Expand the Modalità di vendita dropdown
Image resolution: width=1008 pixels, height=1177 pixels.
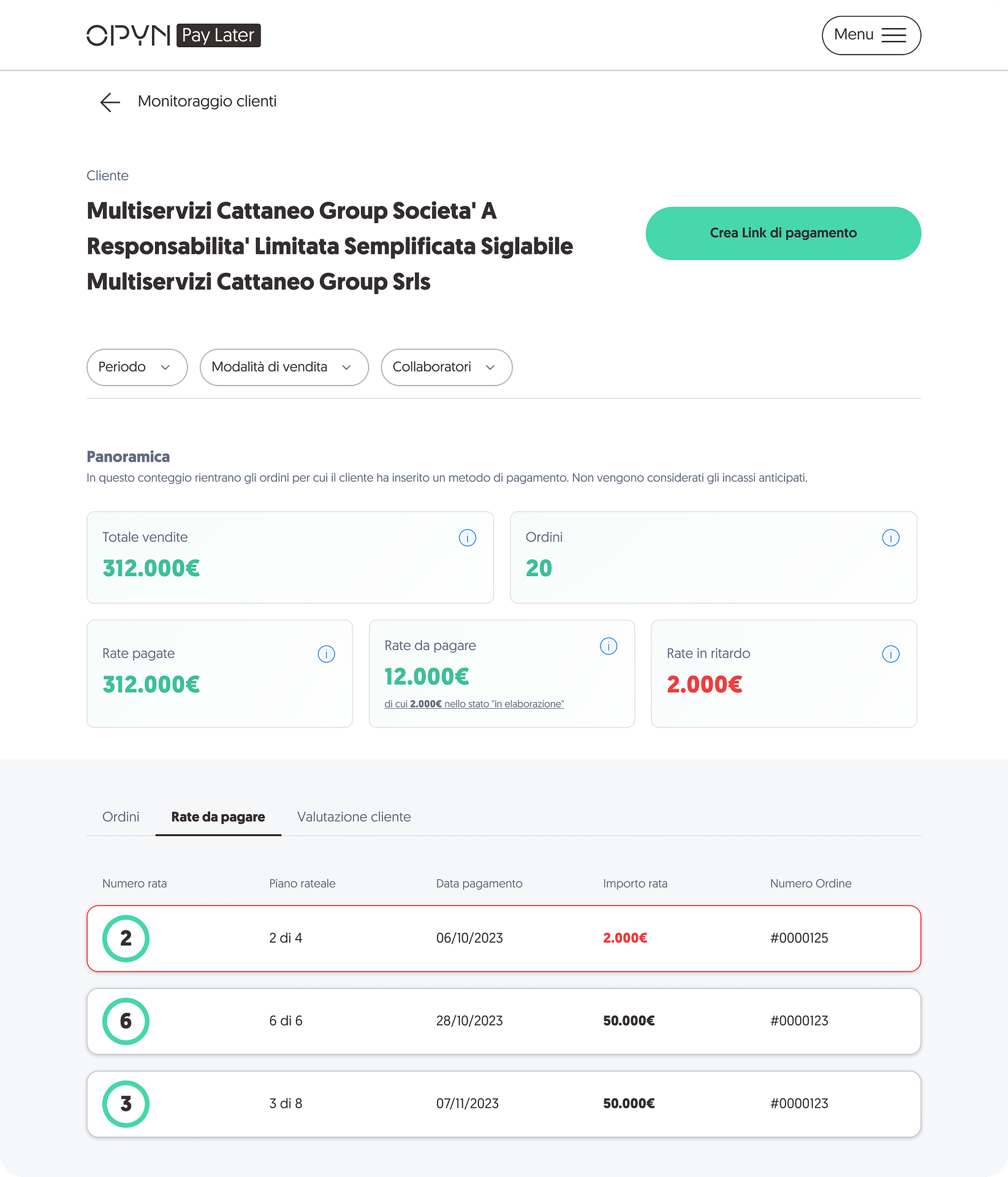coord(284,367)
